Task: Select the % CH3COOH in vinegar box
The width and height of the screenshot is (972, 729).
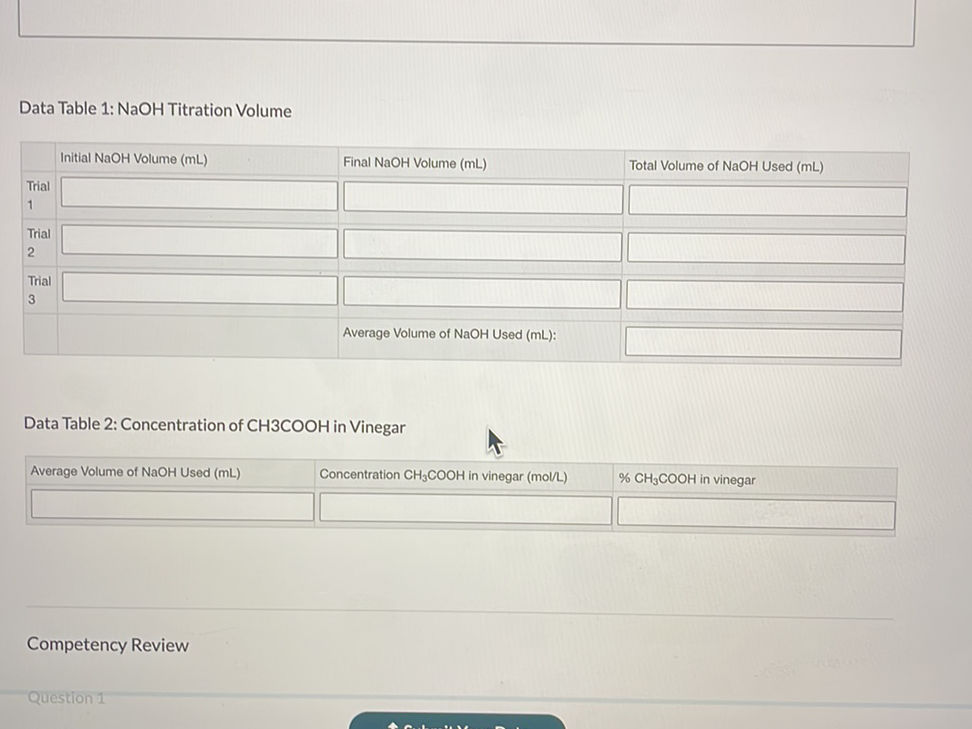Action: [x=755, y=513]
